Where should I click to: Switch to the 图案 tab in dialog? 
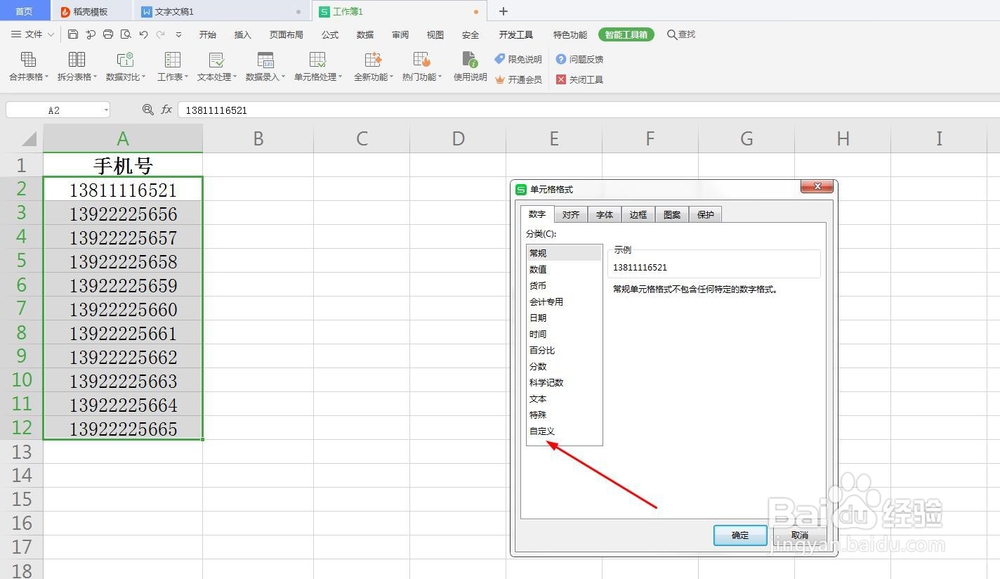672,214
